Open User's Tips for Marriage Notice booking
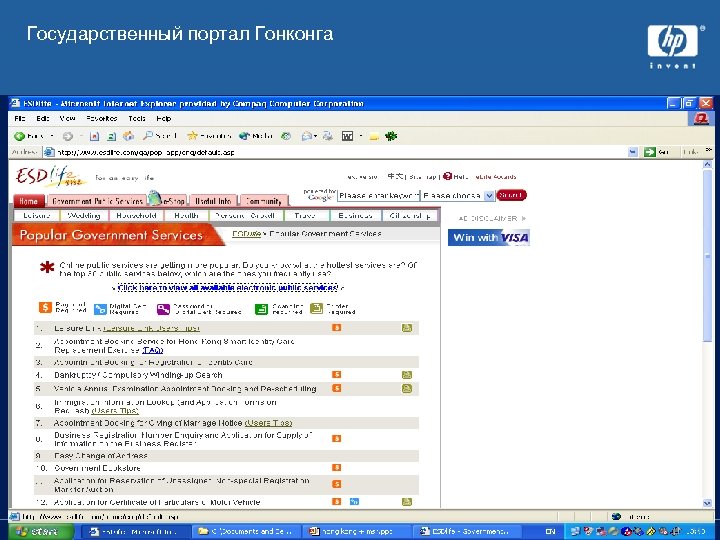This screenshot has width=720, height=540. click(269, 423)
